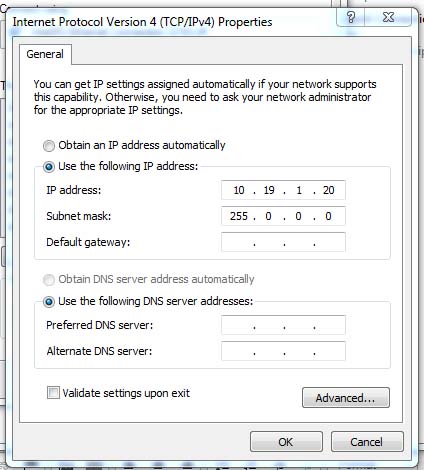Click the 255 octet in Subnet mask

(239, 216)
